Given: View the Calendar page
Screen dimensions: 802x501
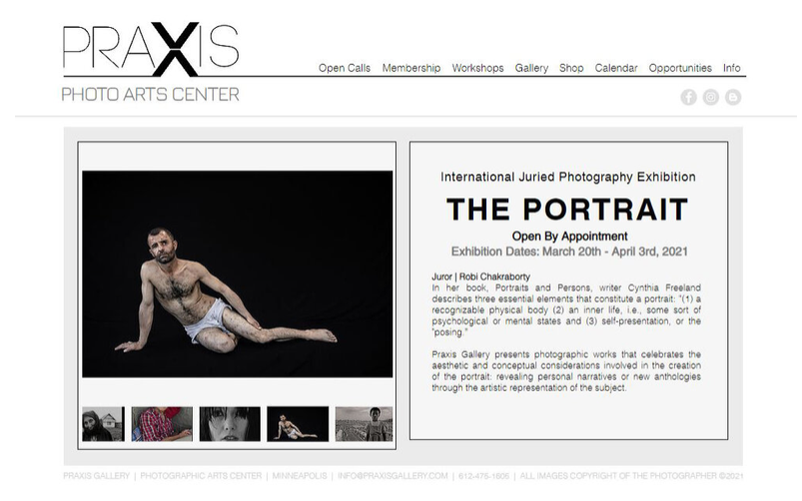Looking at the screenshot, I should click(x=616, y=68).
